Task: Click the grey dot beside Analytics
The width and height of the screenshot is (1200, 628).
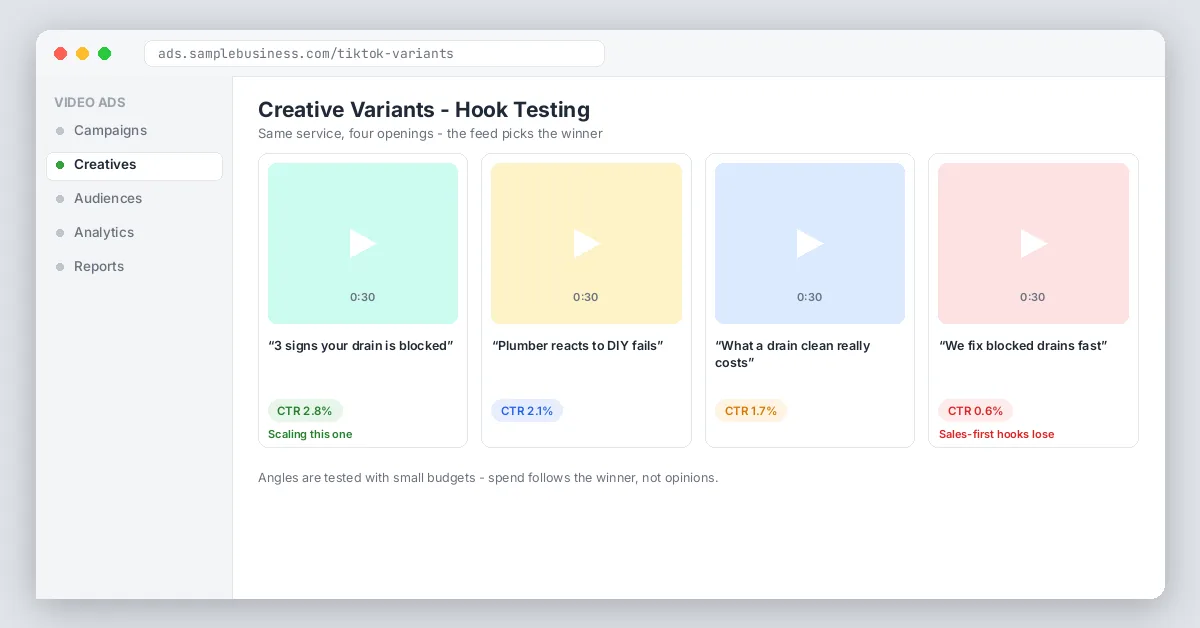Action: point(60,233)
